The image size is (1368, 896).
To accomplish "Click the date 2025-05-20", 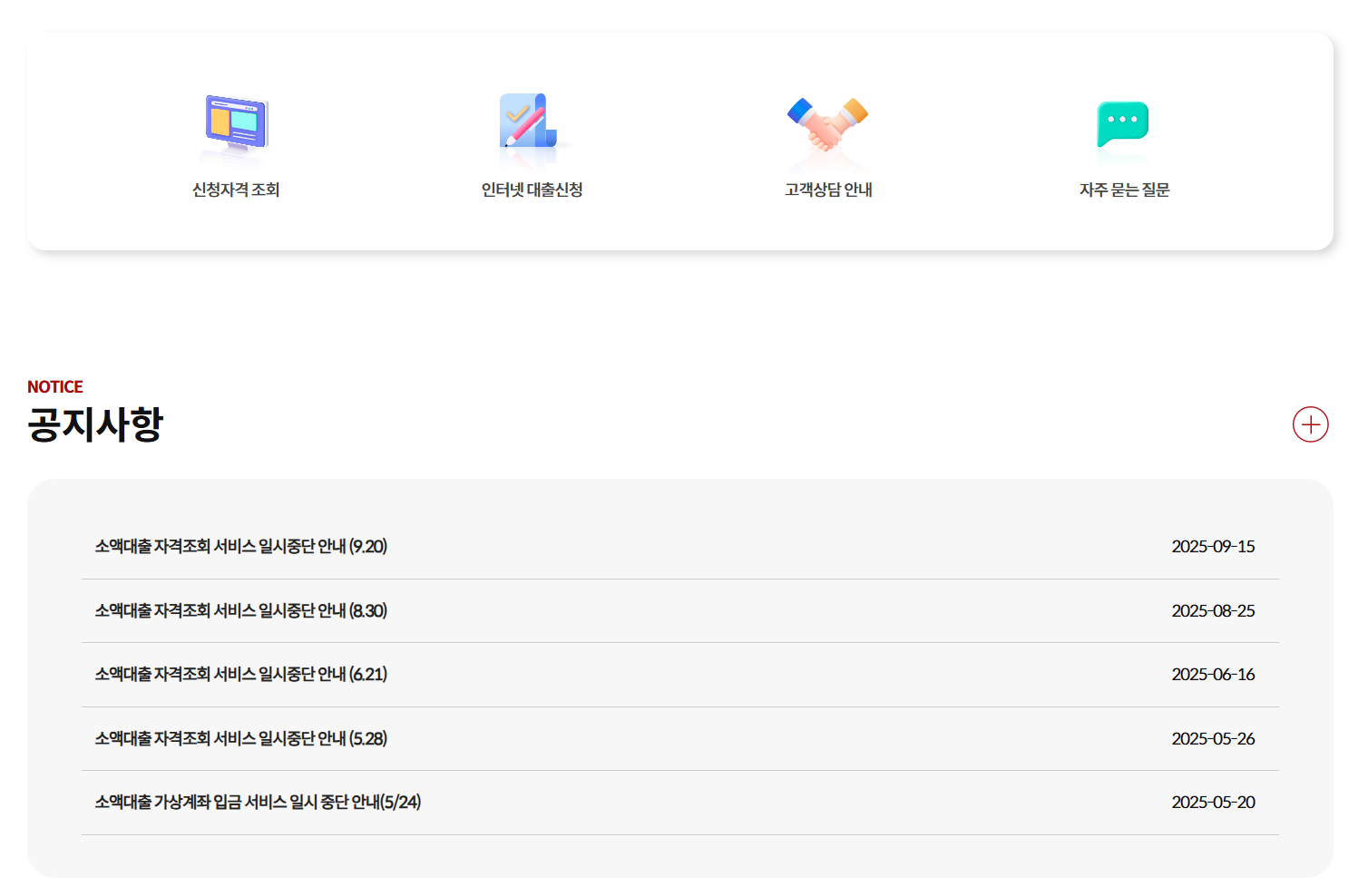I will 1213,802.
